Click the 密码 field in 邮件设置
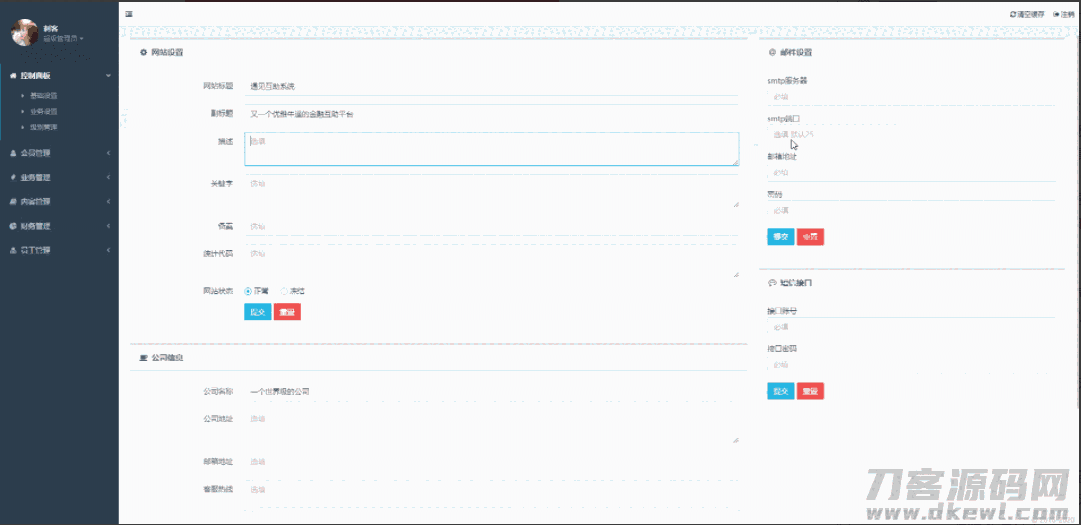1081x525 pixels. (x=911, y=210)
